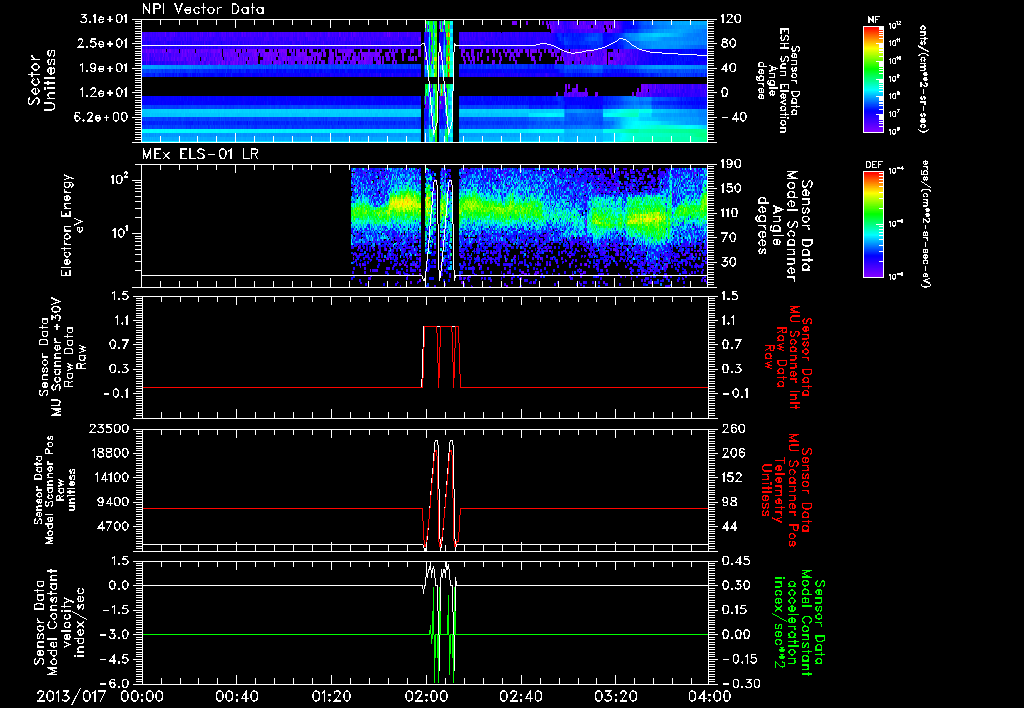Click the 152 telemetry position tick label
The width and height of the screenshot is (1024, 708).
pos(731,477)
